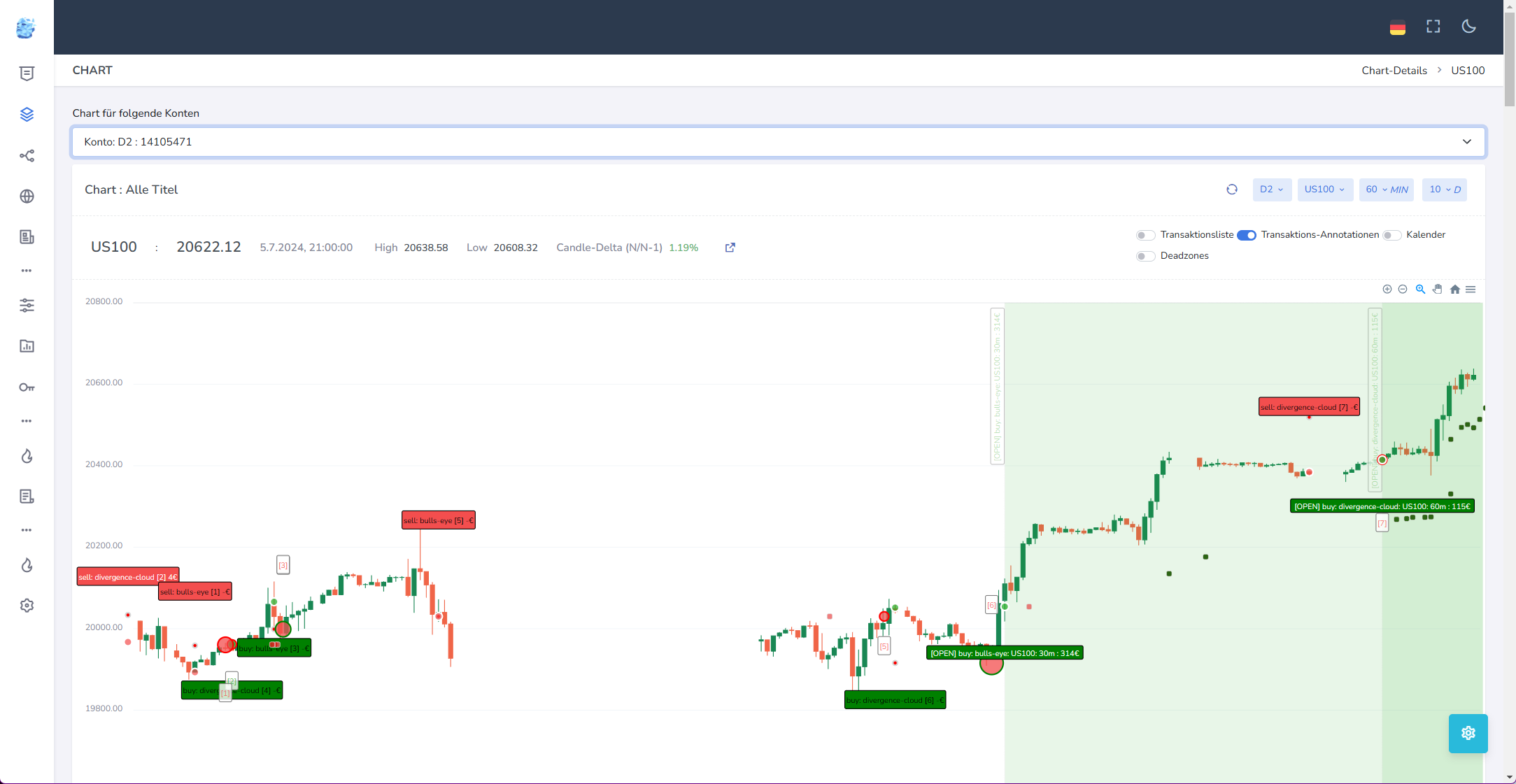The image size is (1516, 784).
Task: Enable the Transaktionsliste toggle
Action: 1145,235
